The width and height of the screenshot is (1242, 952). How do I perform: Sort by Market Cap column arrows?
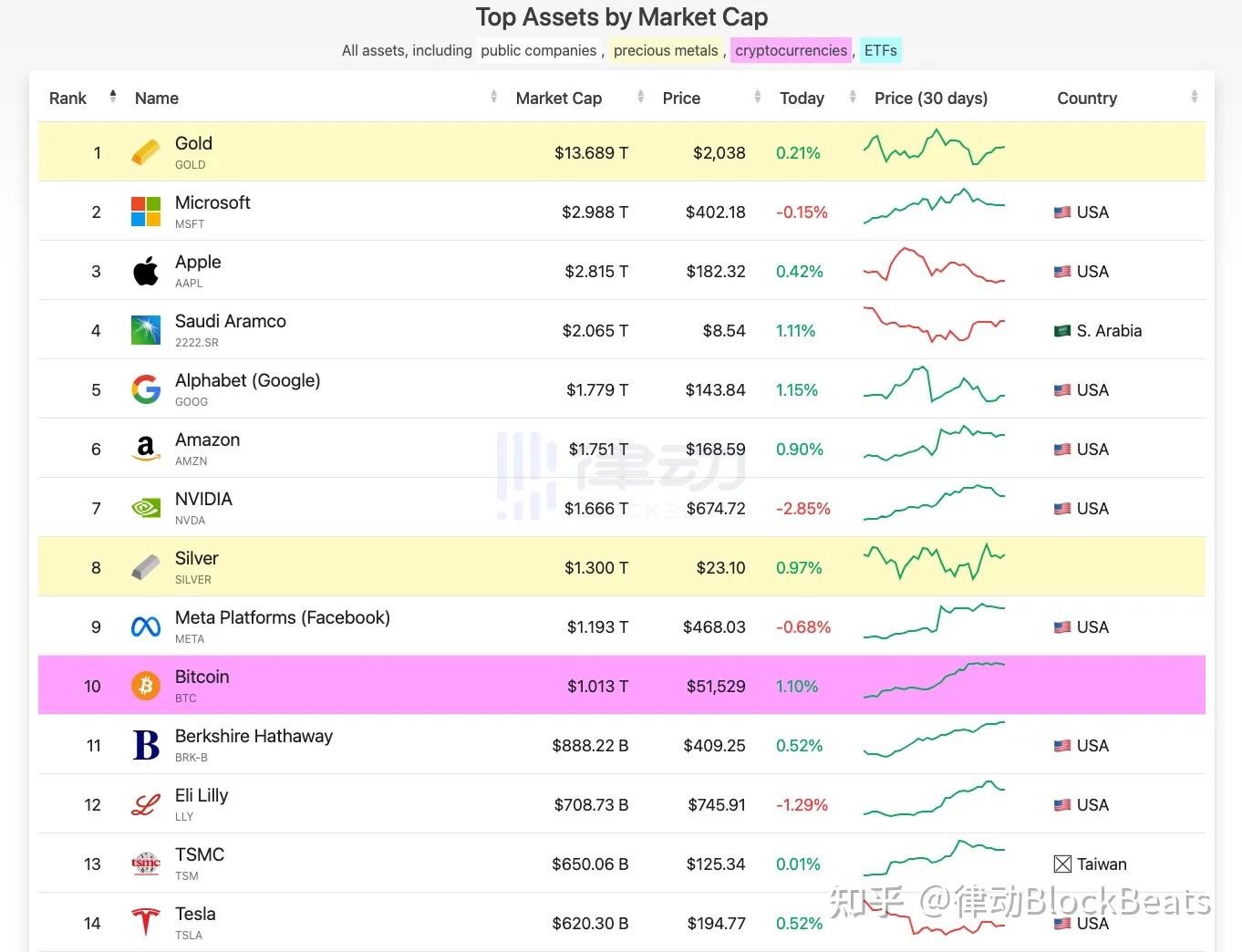[640, 96]
